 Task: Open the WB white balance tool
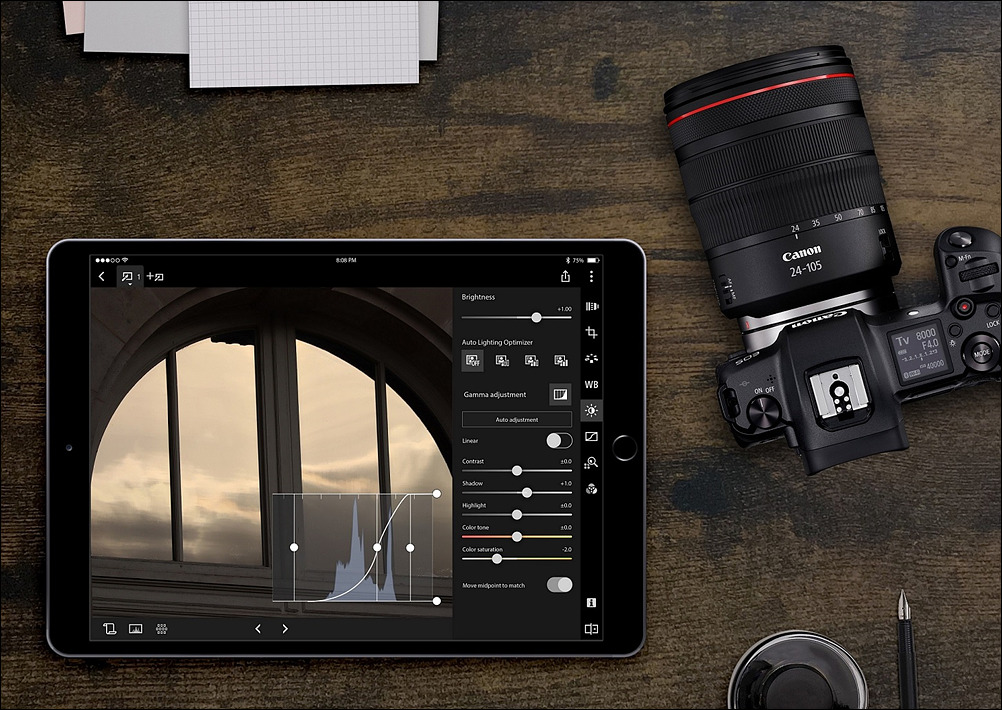[592, 385]
